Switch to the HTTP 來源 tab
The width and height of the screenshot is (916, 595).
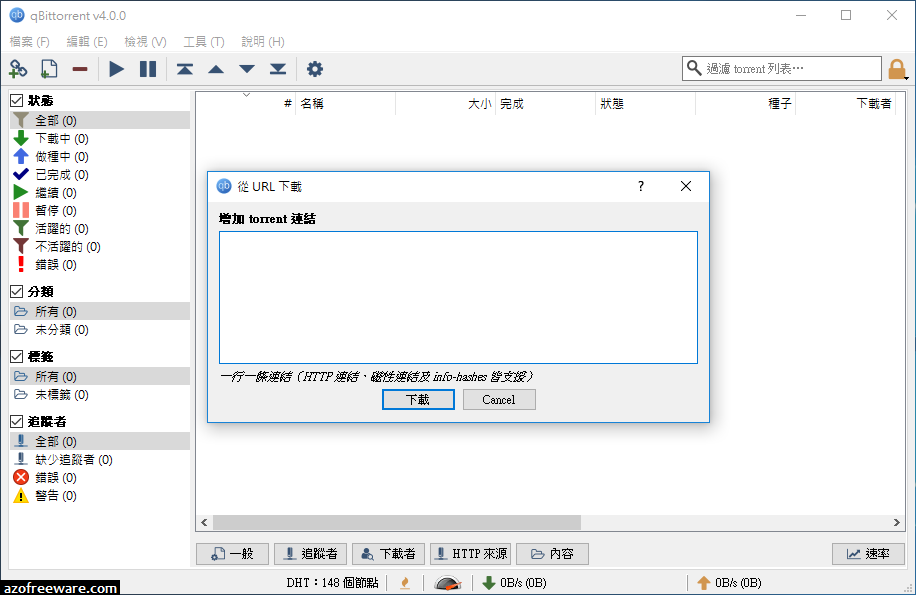(470, 553)
